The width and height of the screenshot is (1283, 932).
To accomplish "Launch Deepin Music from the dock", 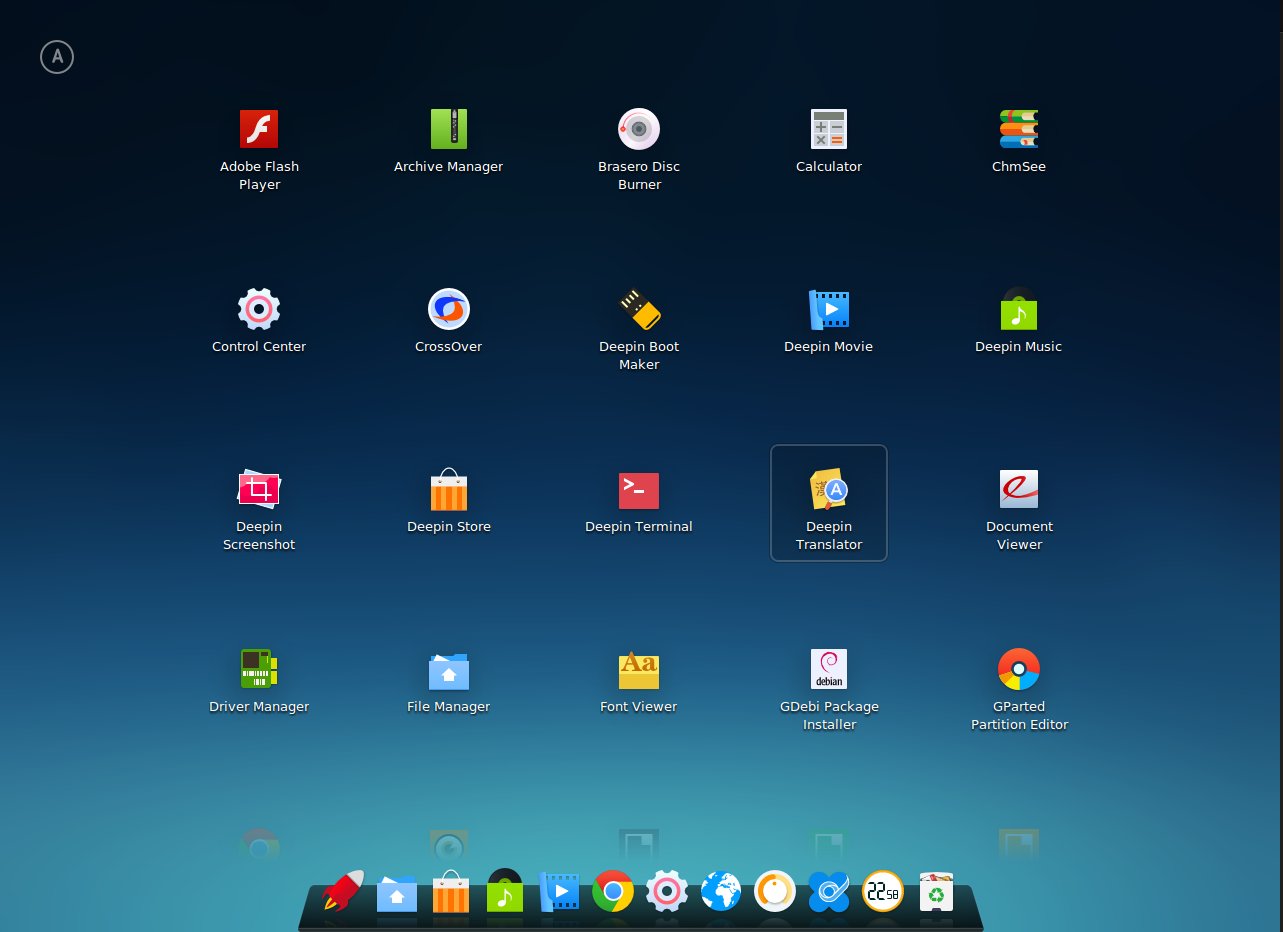I will (505, 890).
